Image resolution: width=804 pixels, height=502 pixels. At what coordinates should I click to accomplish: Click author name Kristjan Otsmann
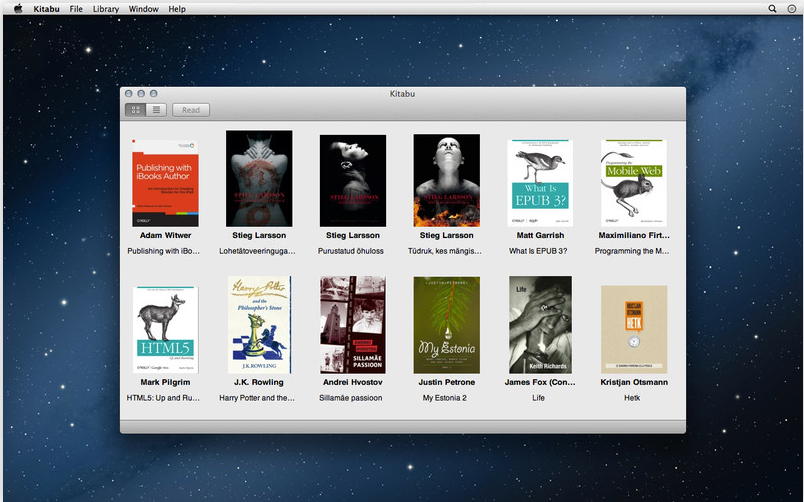pos(634,383)
